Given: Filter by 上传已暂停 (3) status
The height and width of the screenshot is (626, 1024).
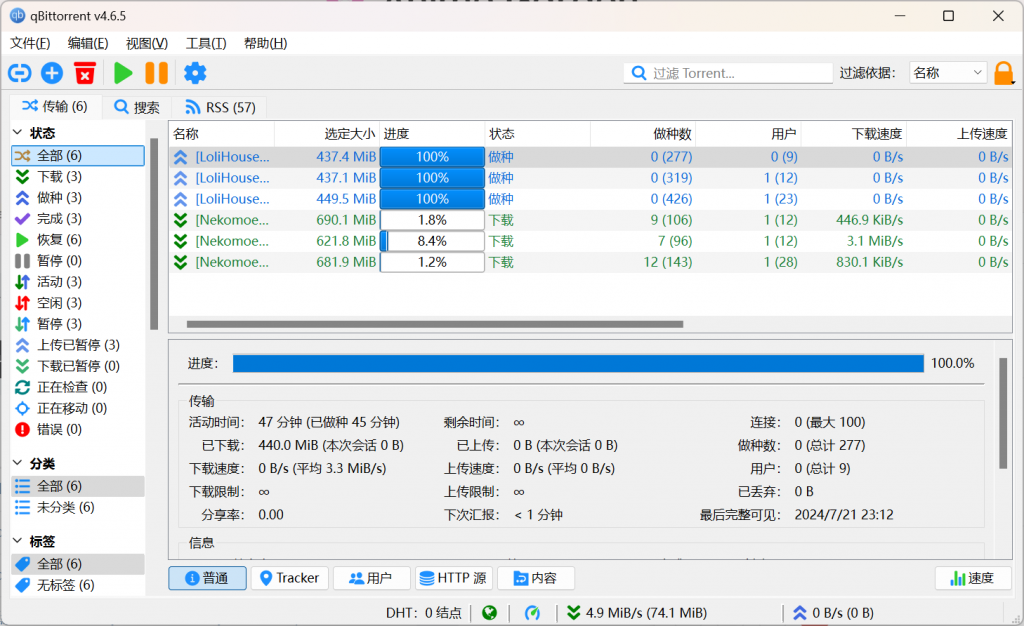Looking at the screenshot, I should (78, 345).
